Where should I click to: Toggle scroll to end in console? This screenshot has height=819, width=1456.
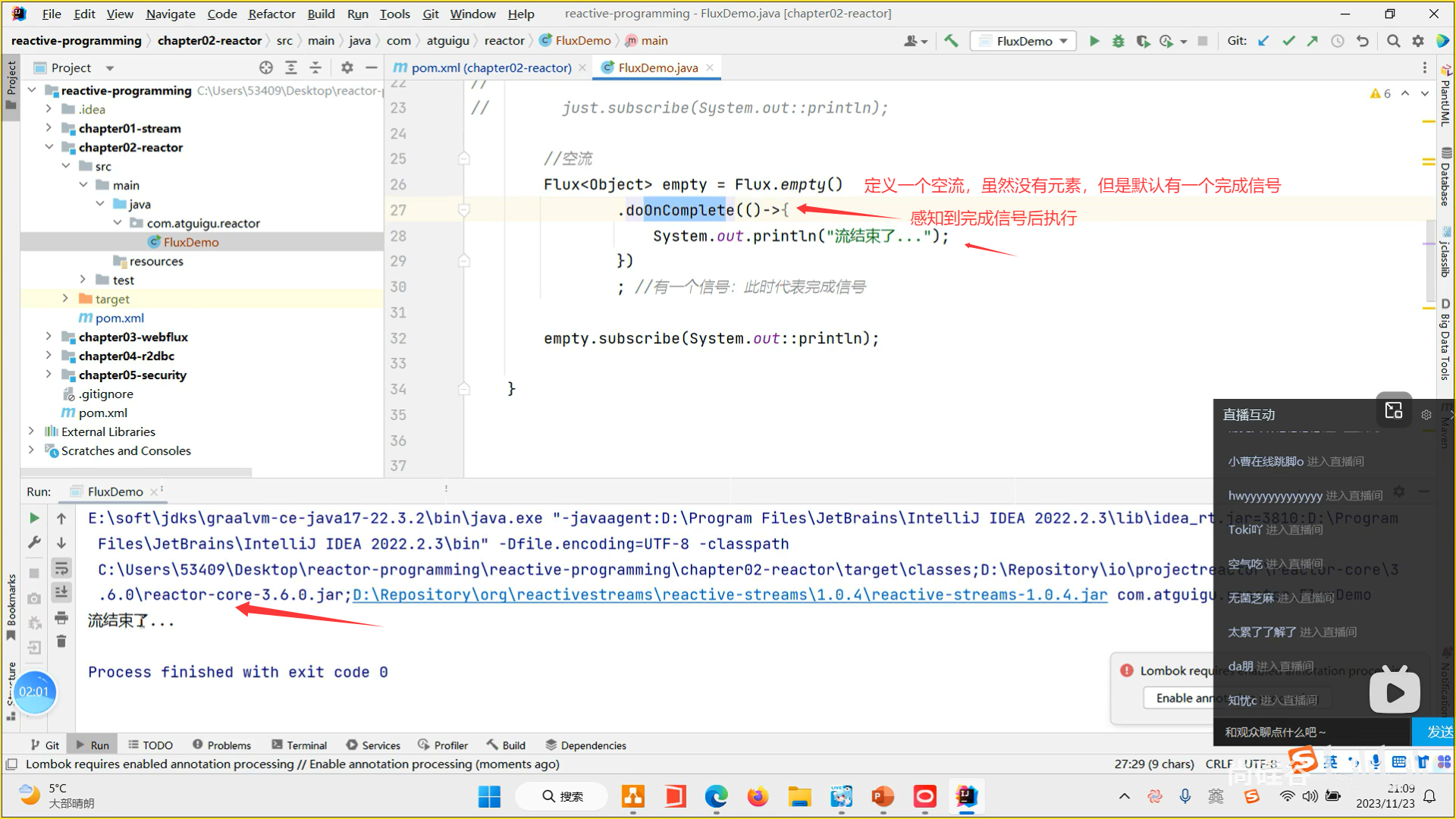[x=61, y=592]
